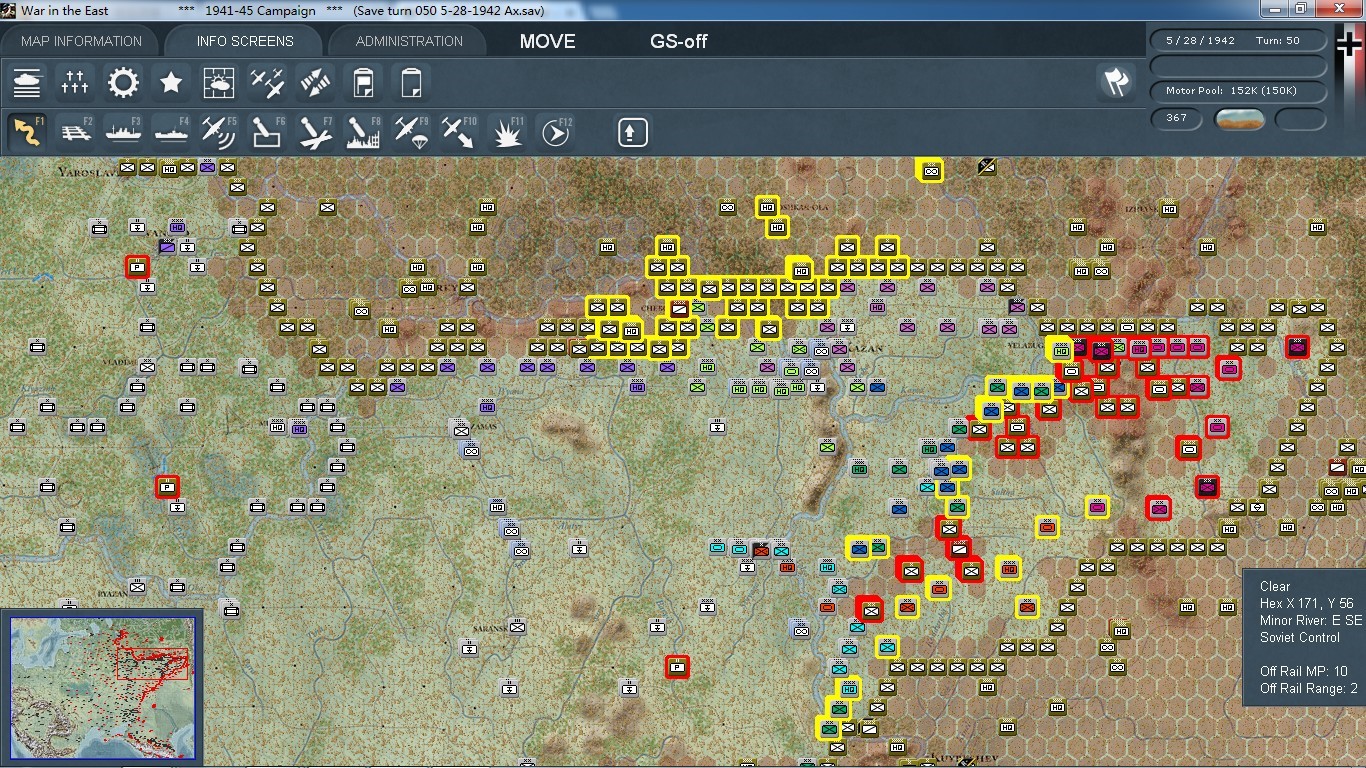Switch to the Administration tab
This screenshot has width=1366, height=768.
click(409, 41)
